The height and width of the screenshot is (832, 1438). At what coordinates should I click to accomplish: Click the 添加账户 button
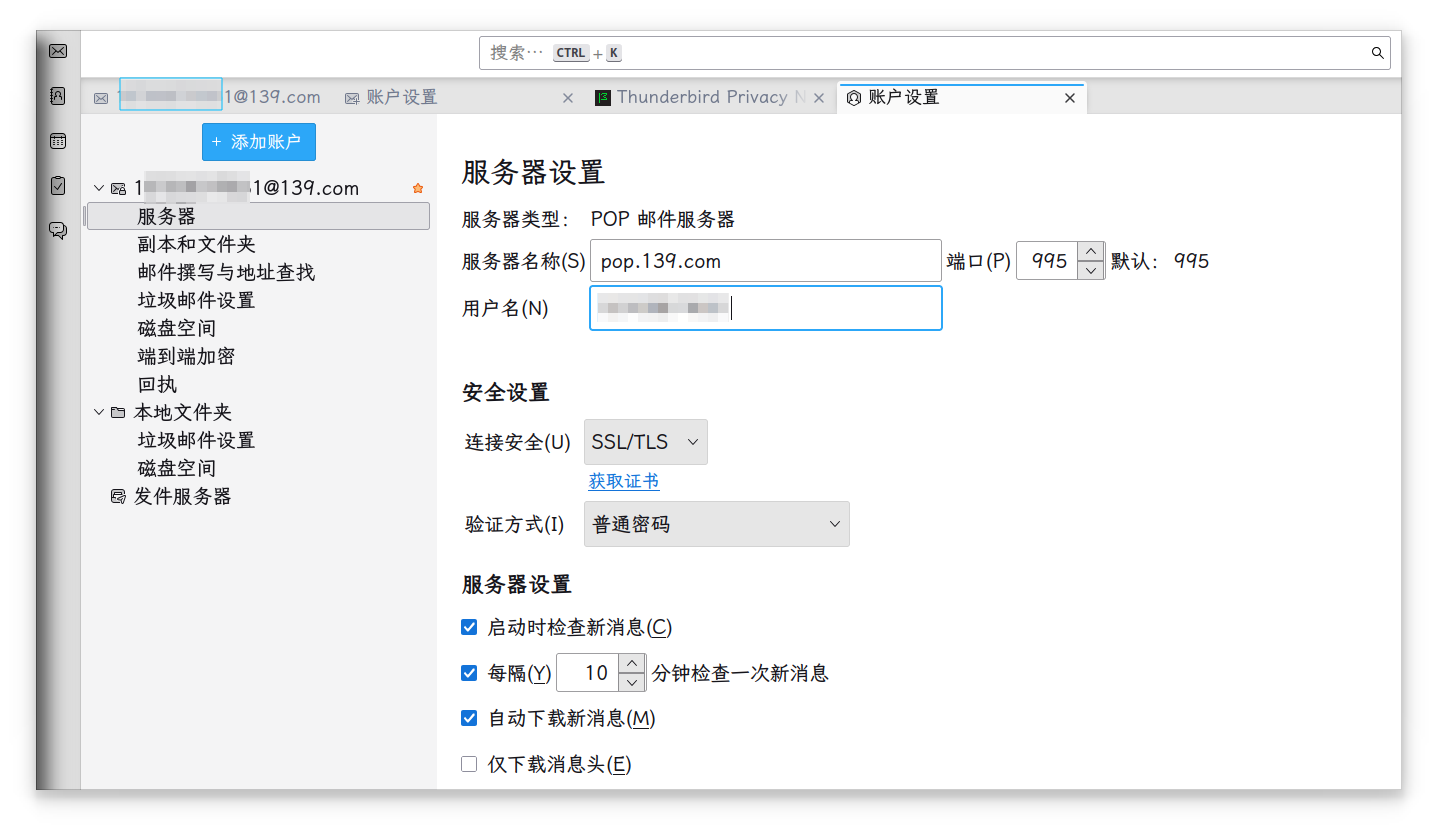click(259, 142)
